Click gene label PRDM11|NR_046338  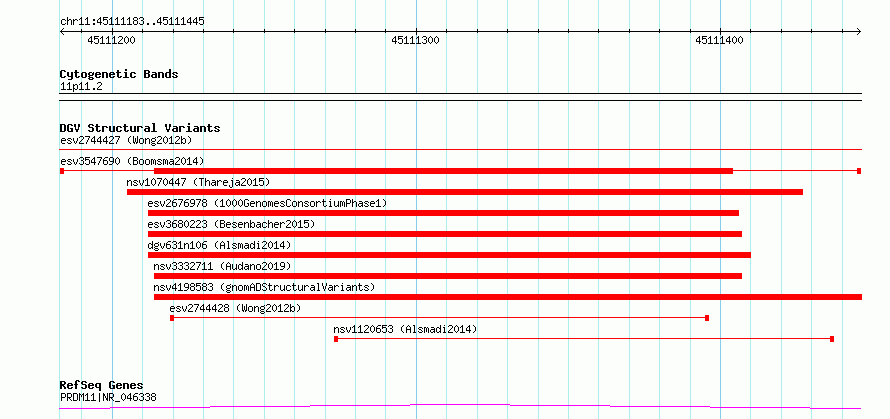[108, 398]
